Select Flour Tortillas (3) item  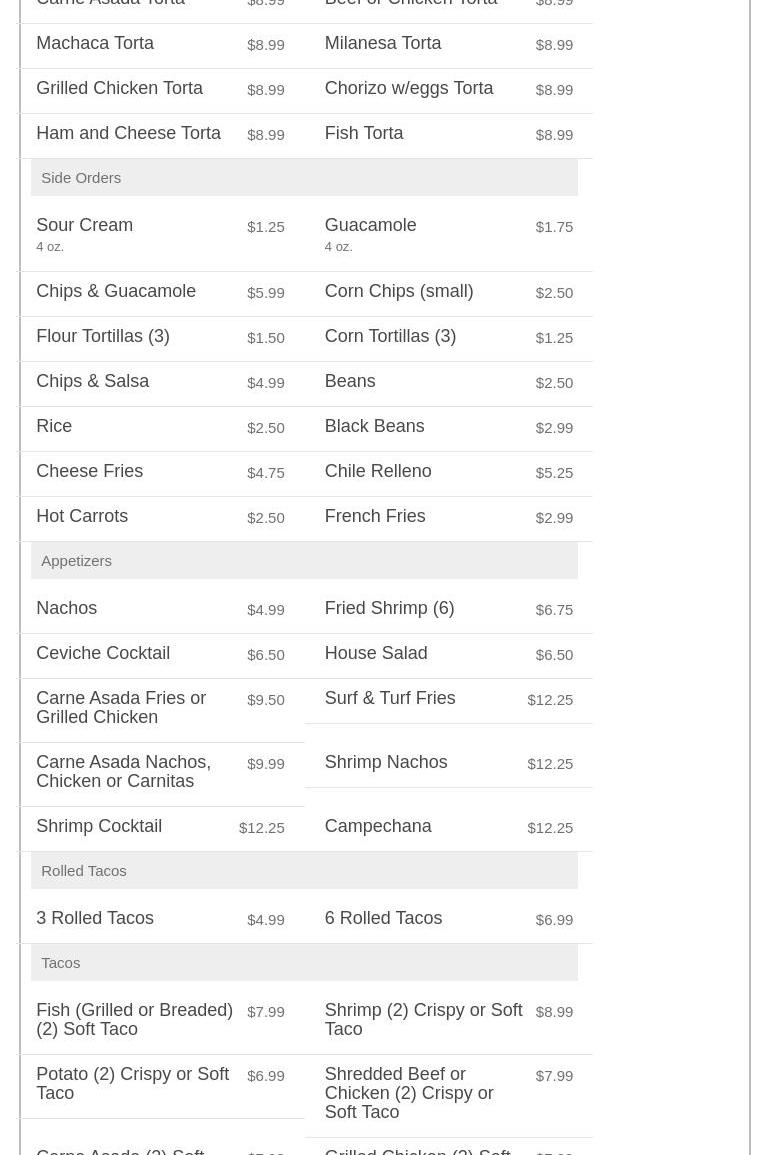(103, 337)
